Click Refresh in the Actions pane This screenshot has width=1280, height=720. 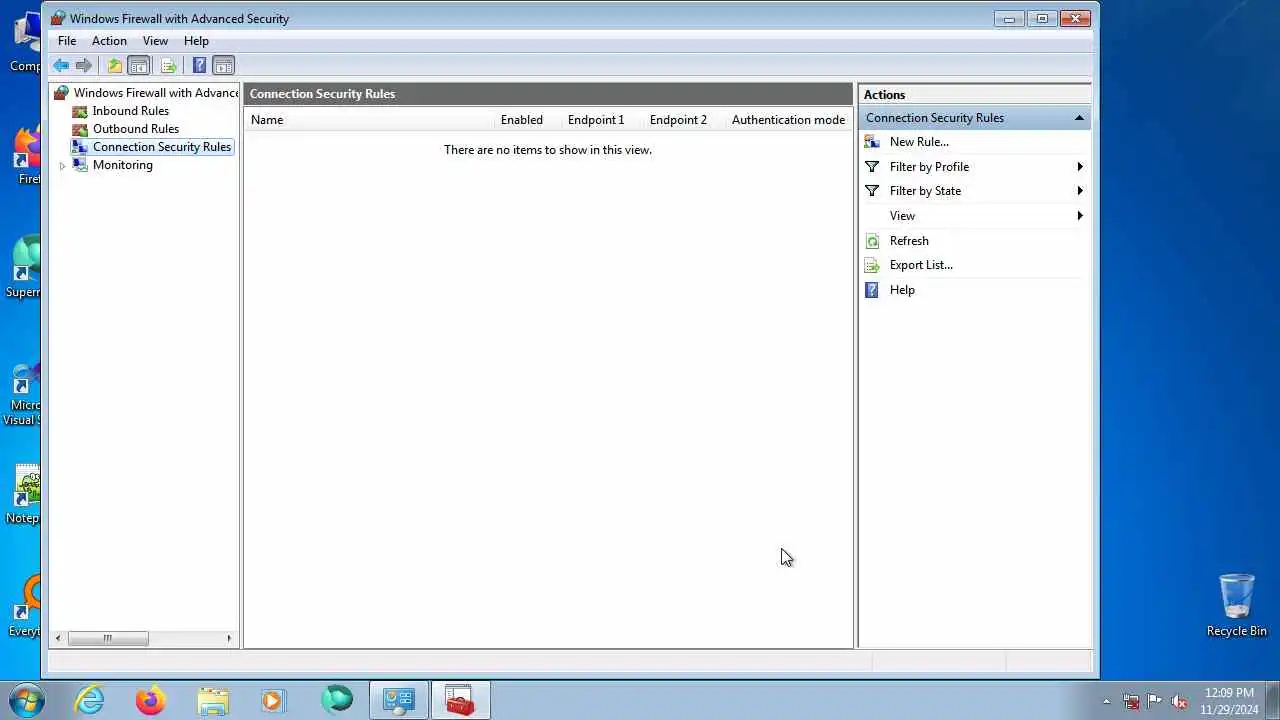point(909,241)
